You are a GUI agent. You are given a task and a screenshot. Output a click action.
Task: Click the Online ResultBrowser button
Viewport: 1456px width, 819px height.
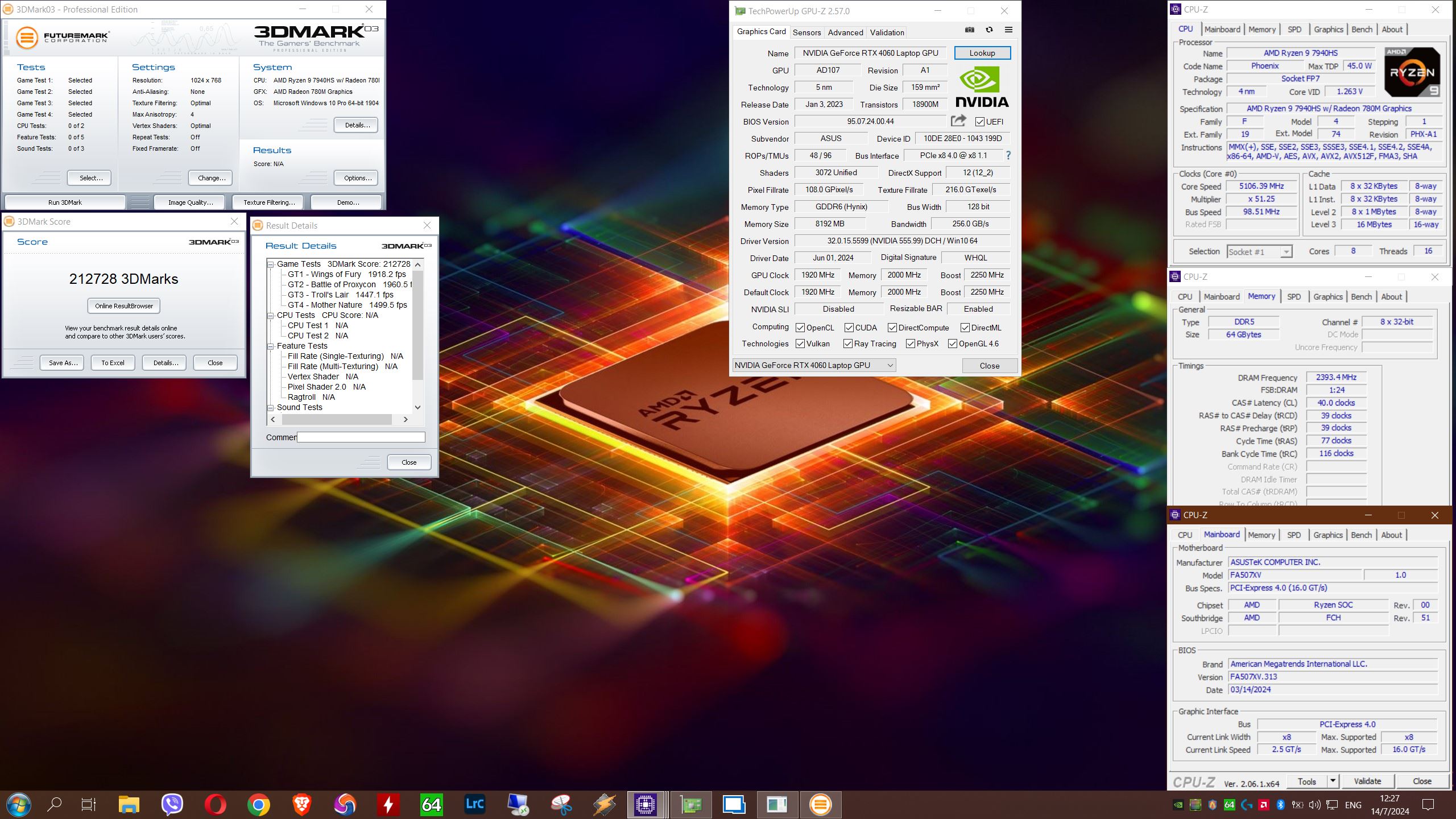coord(124,306)
